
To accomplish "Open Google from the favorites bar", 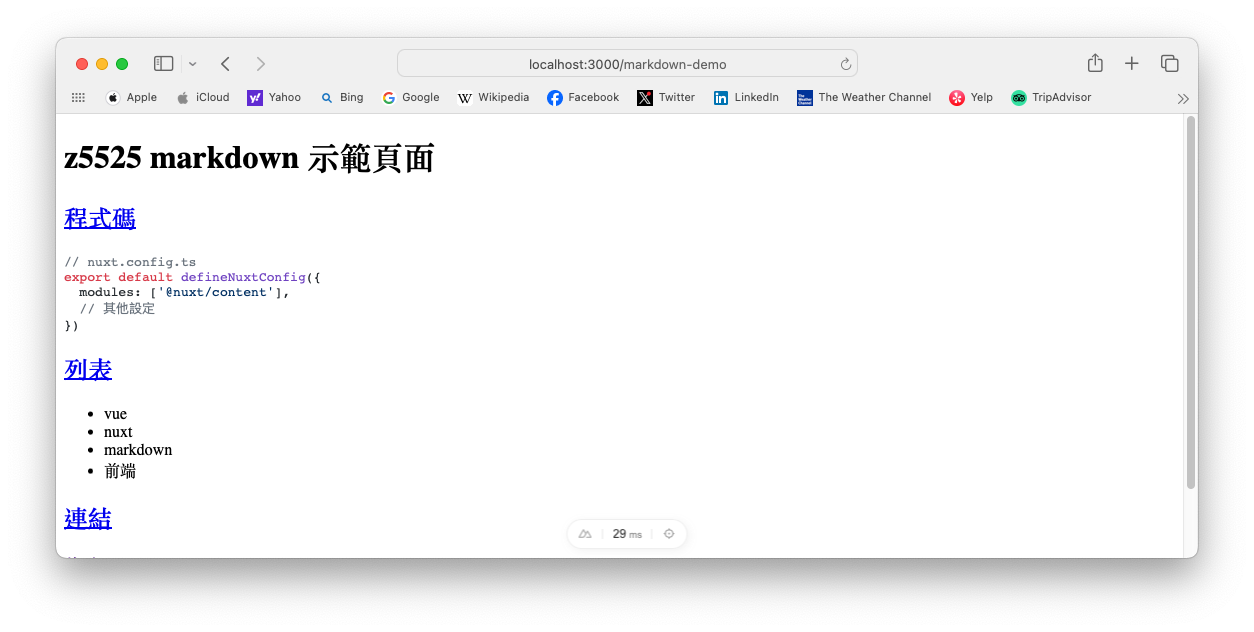I will click(410, 97).
